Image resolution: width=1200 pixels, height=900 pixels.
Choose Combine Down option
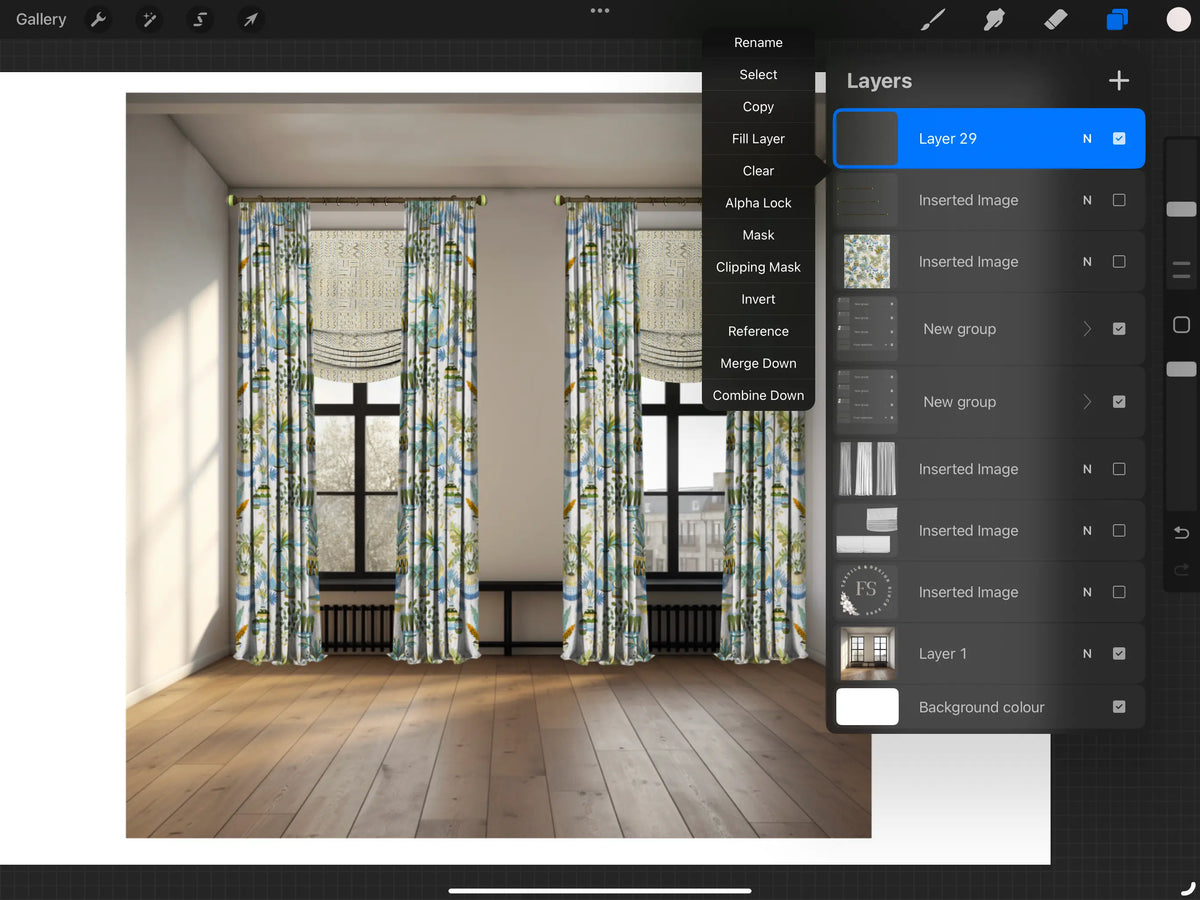point(758,395)
